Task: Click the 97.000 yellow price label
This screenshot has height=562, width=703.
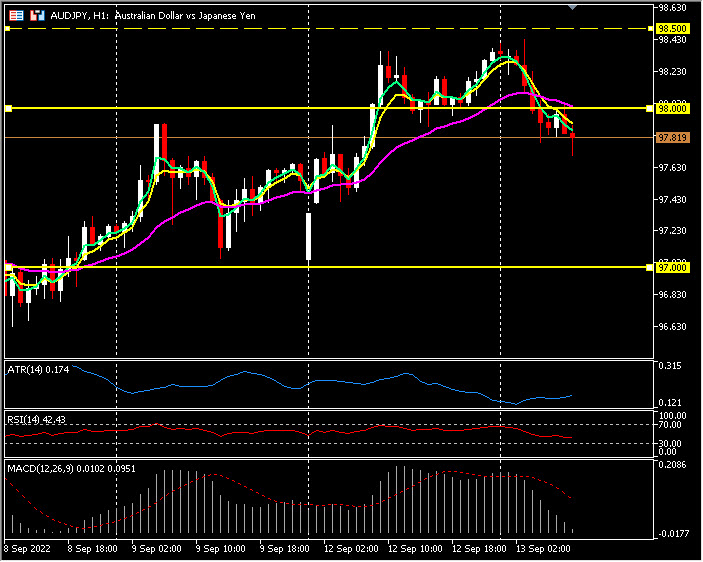Action: pyautogui.click(x=673, y=267)
